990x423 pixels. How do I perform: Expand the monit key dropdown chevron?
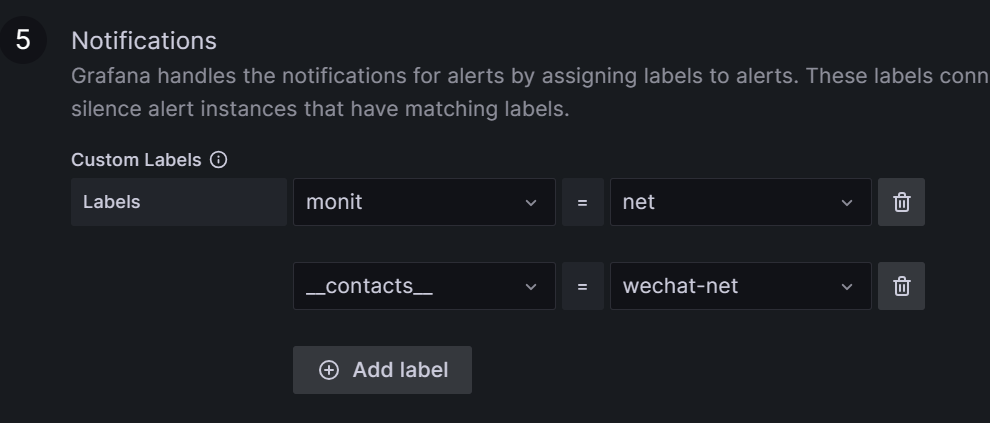pos(531,203)
